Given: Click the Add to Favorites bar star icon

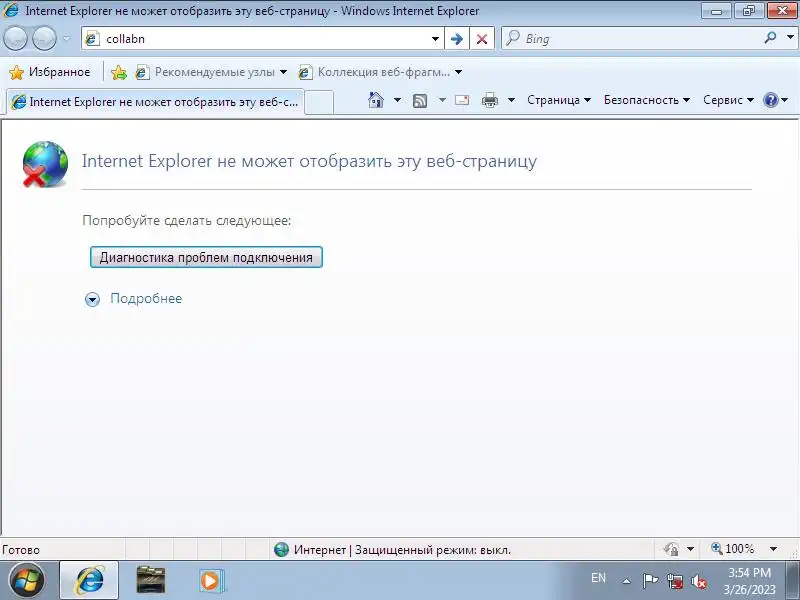Looking at the screenshot, I should click(119, 72).
